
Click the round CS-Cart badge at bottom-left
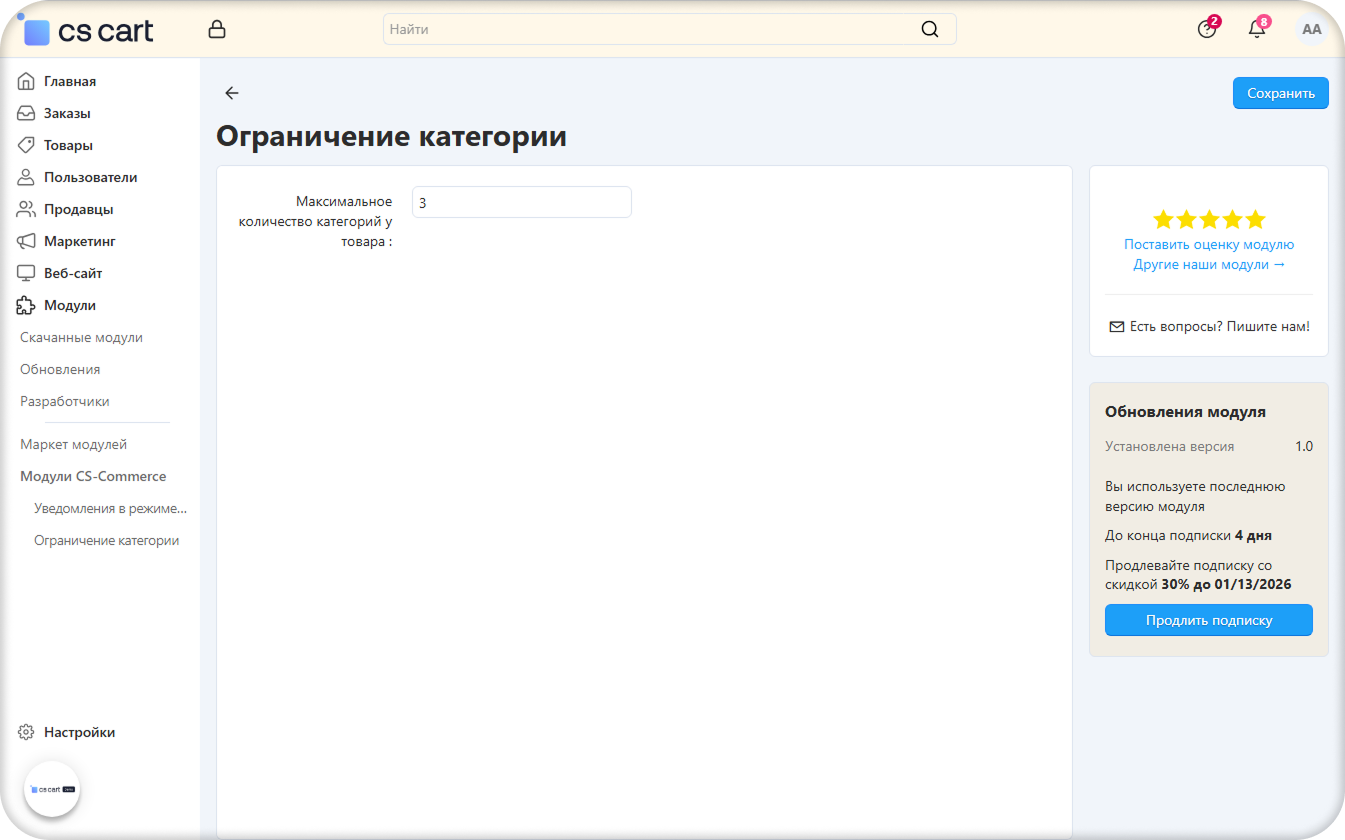pyautogui.click(x=52, y=789)
